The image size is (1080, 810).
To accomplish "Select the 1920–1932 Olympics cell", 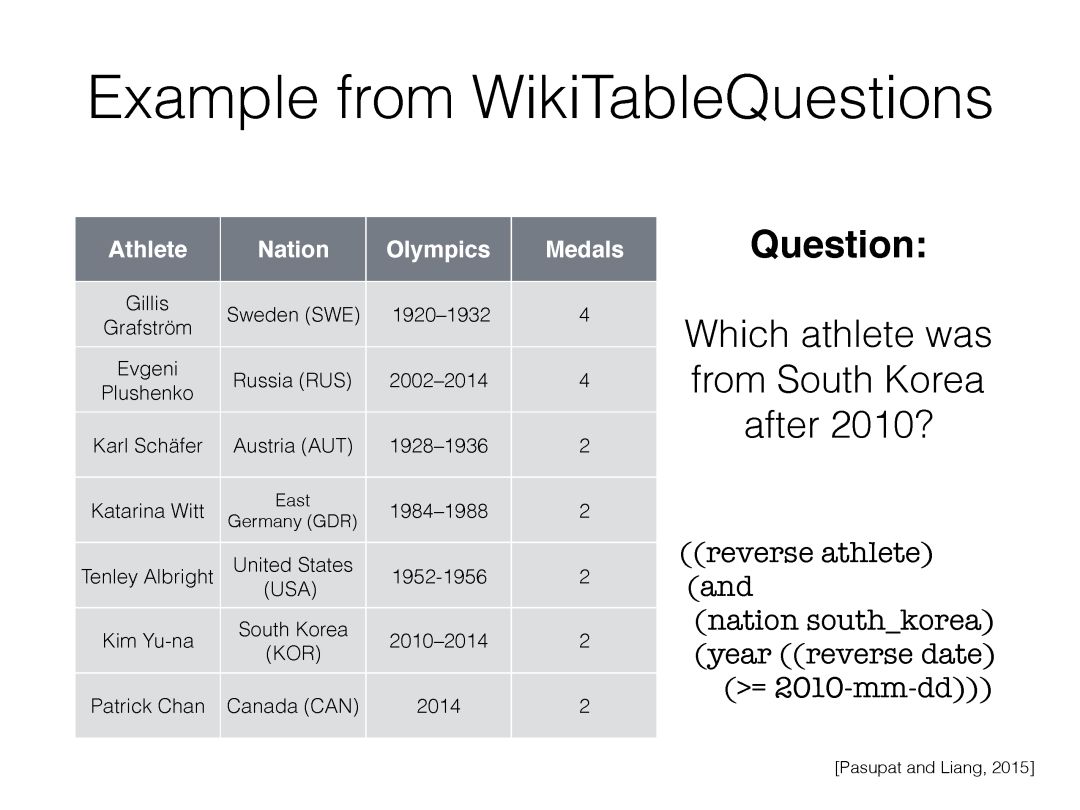I will [x=438, y=315].
